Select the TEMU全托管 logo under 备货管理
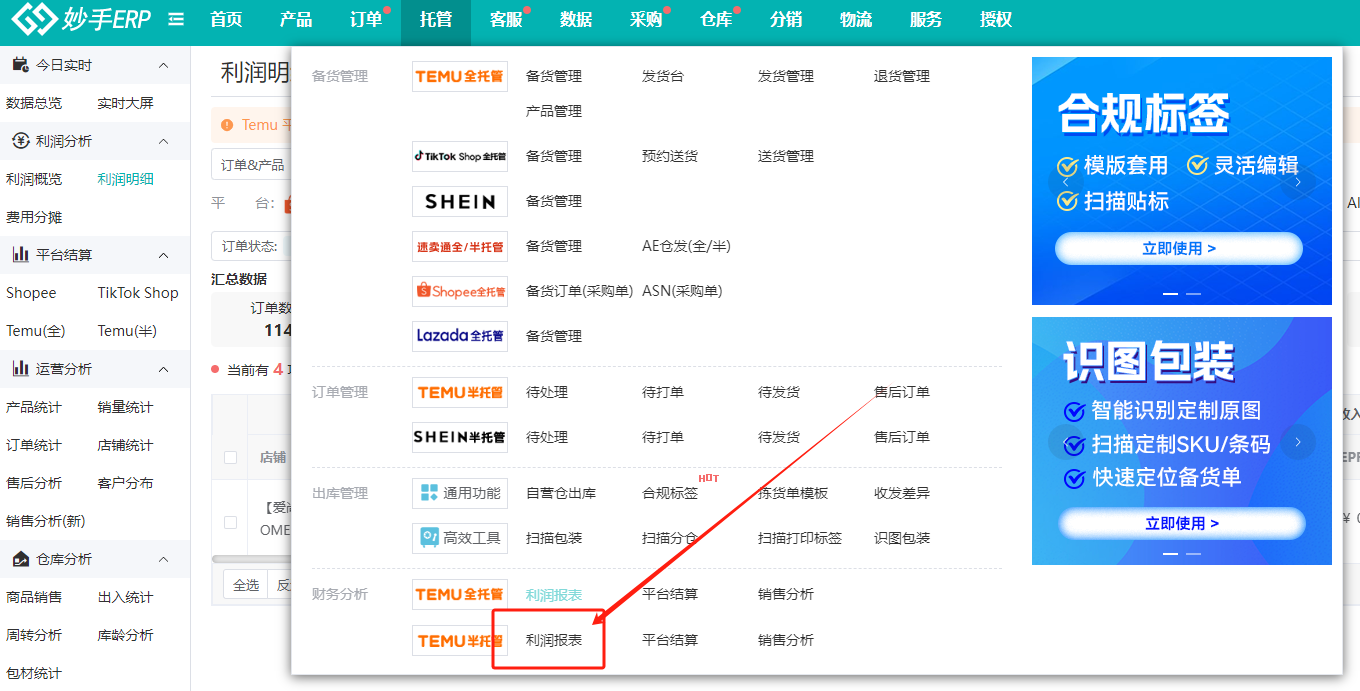Image resolution: width=1360 pixels, height=691 pixels. click(x=460, y=76)
